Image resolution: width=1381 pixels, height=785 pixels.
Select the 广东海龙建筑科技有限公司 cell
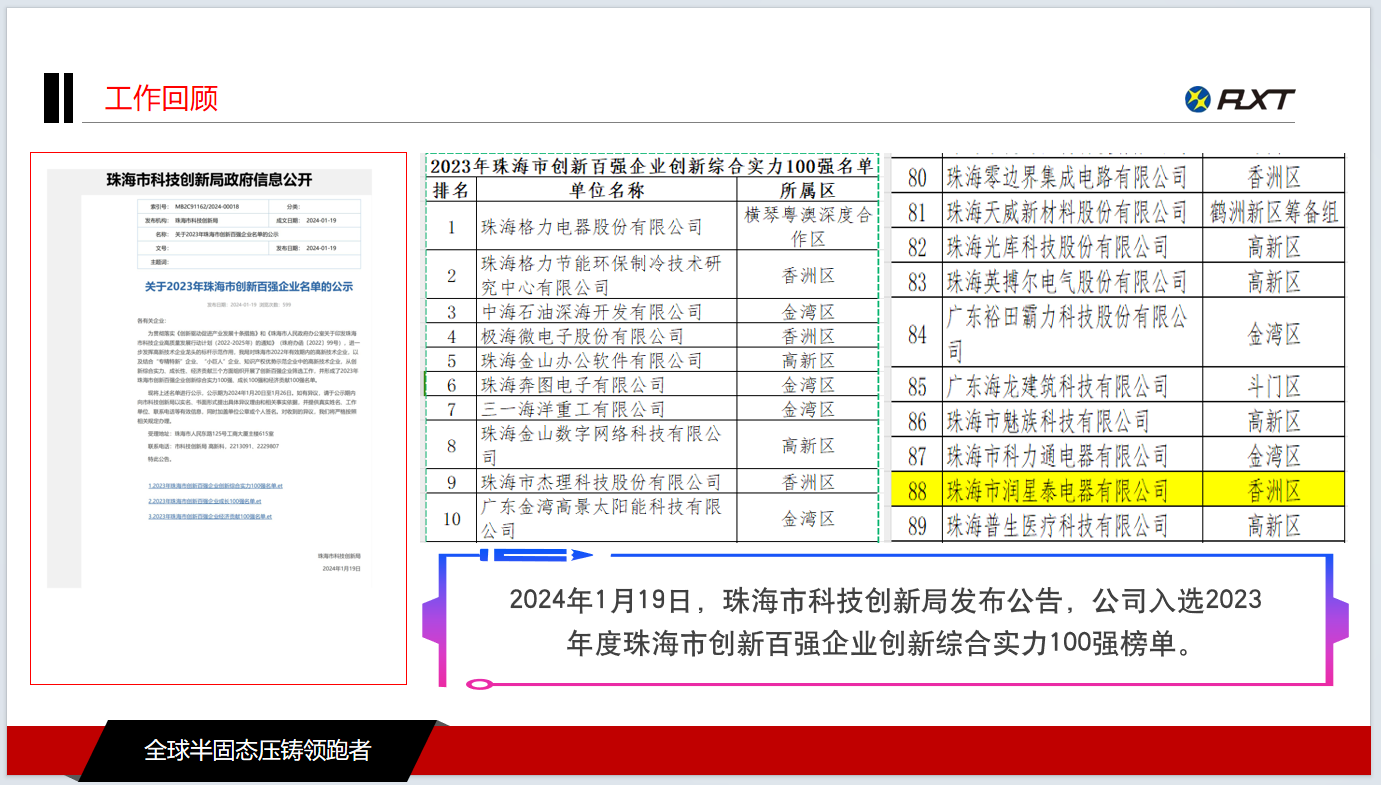click(x=1072, y=385)
